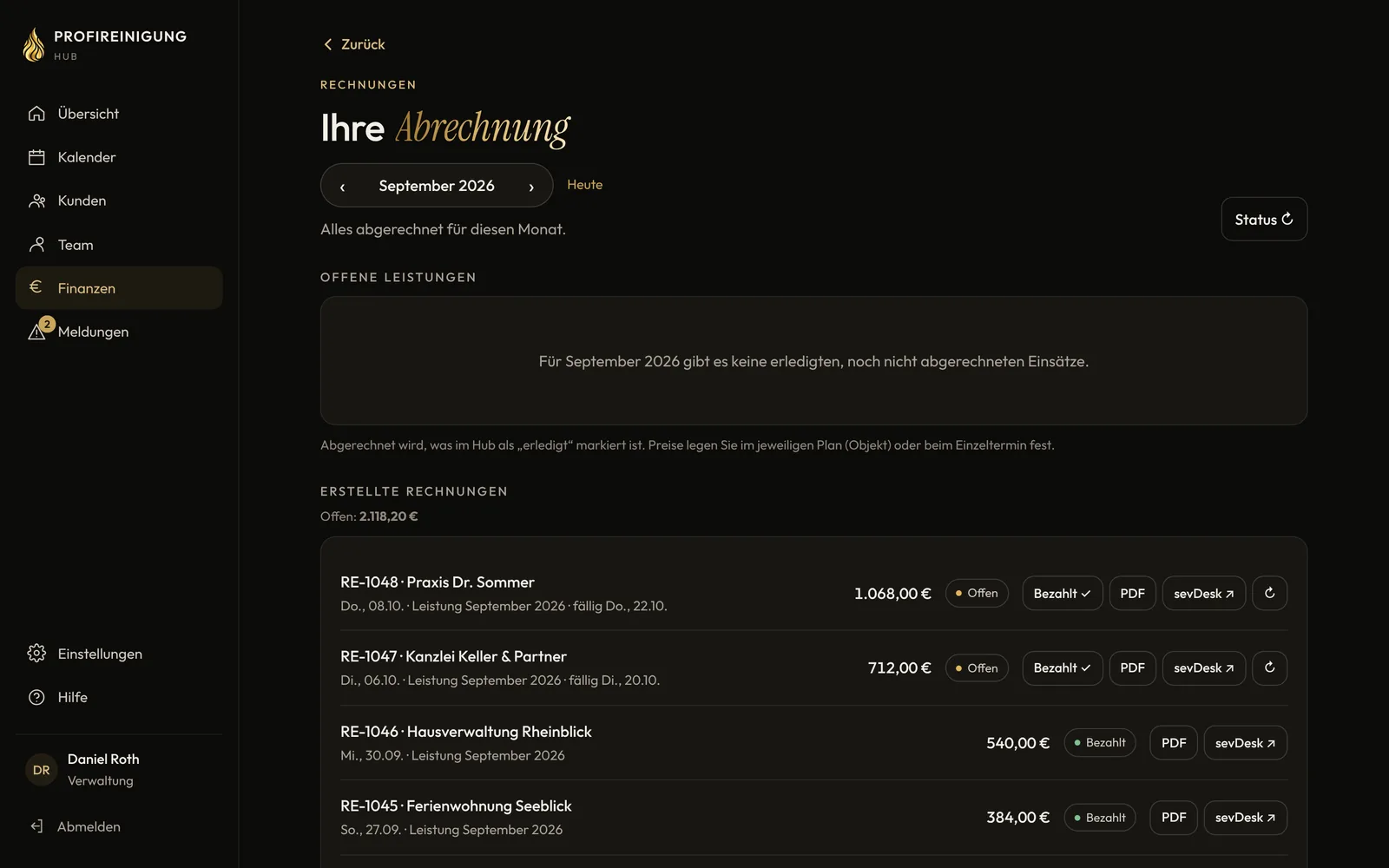Open the Einstellungen menu item
The height and width of the screenshot is (868, 1389).
119,654
